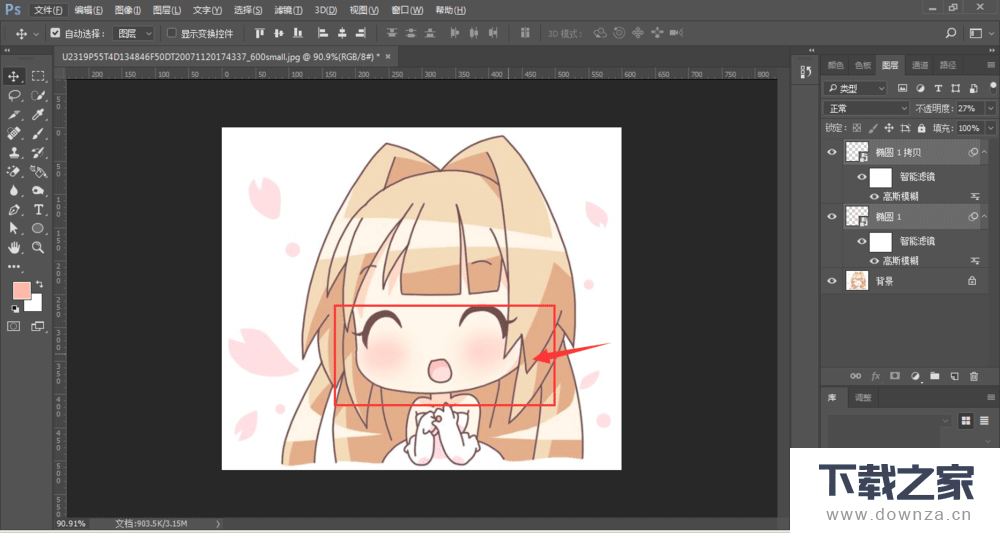Viewport: 1000px width, 533px height.
Task: Open the opacity slider dropdown arrow
Action: (990, 108)
